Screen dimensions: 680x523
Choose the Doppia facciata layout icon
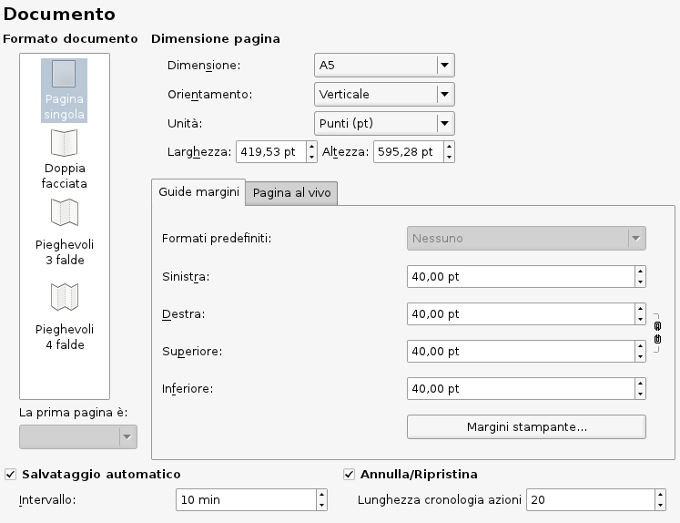click(64, 143)
